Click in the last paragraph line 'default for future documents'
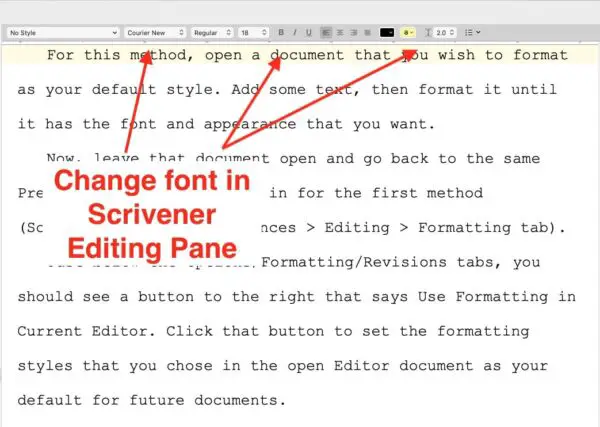The image size is (600, 427). pos(152,400)
